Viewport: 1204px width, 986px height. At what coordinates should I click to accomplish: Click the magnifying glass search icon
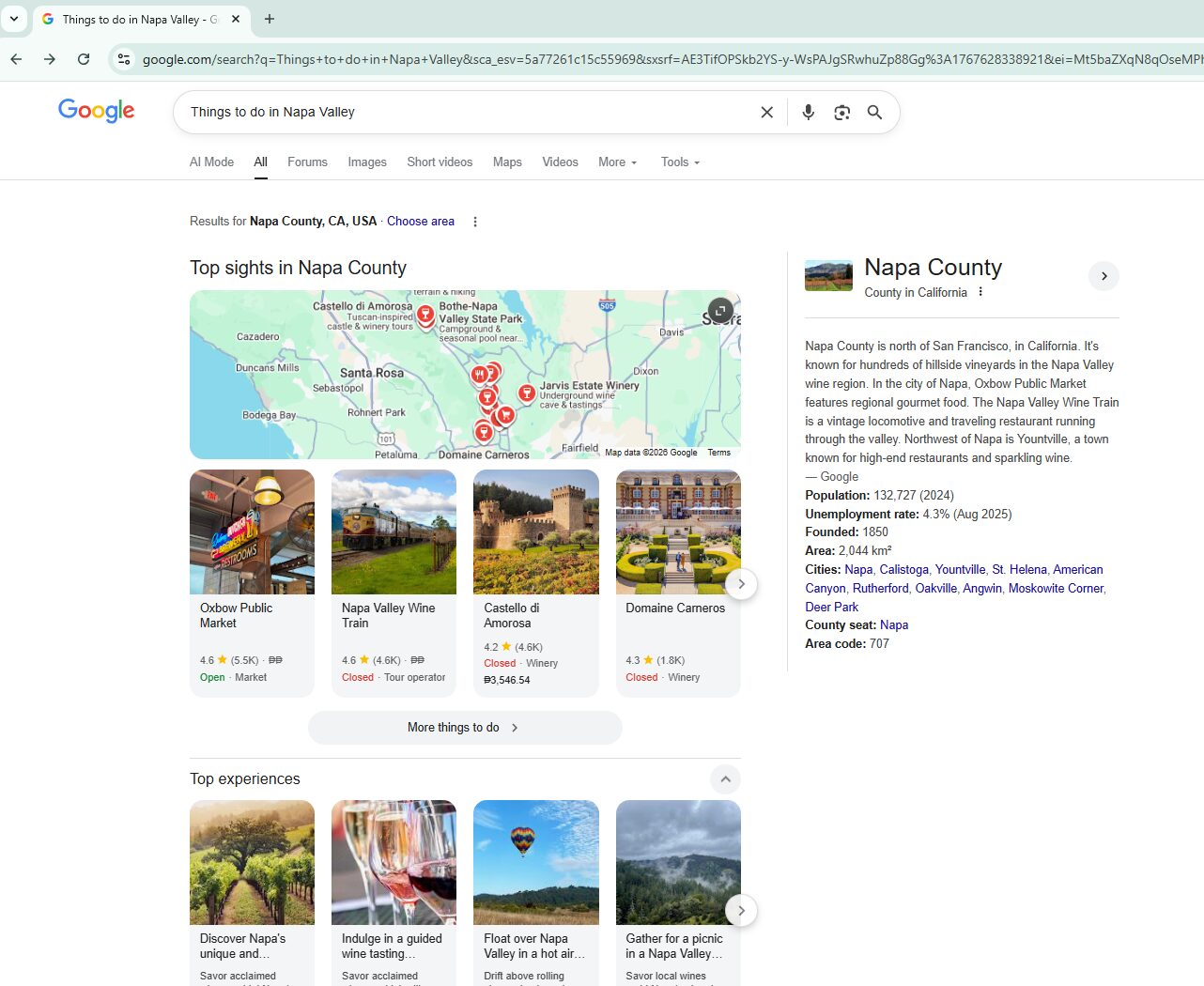click(874, 113)
